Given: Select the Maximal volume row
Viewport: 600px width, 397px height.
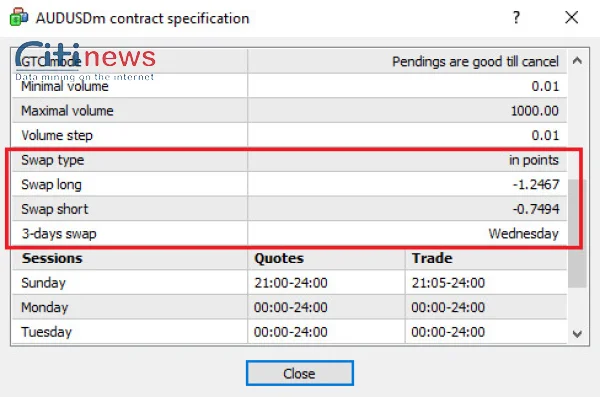Looking at the screenshot, I should click(290, 111).
